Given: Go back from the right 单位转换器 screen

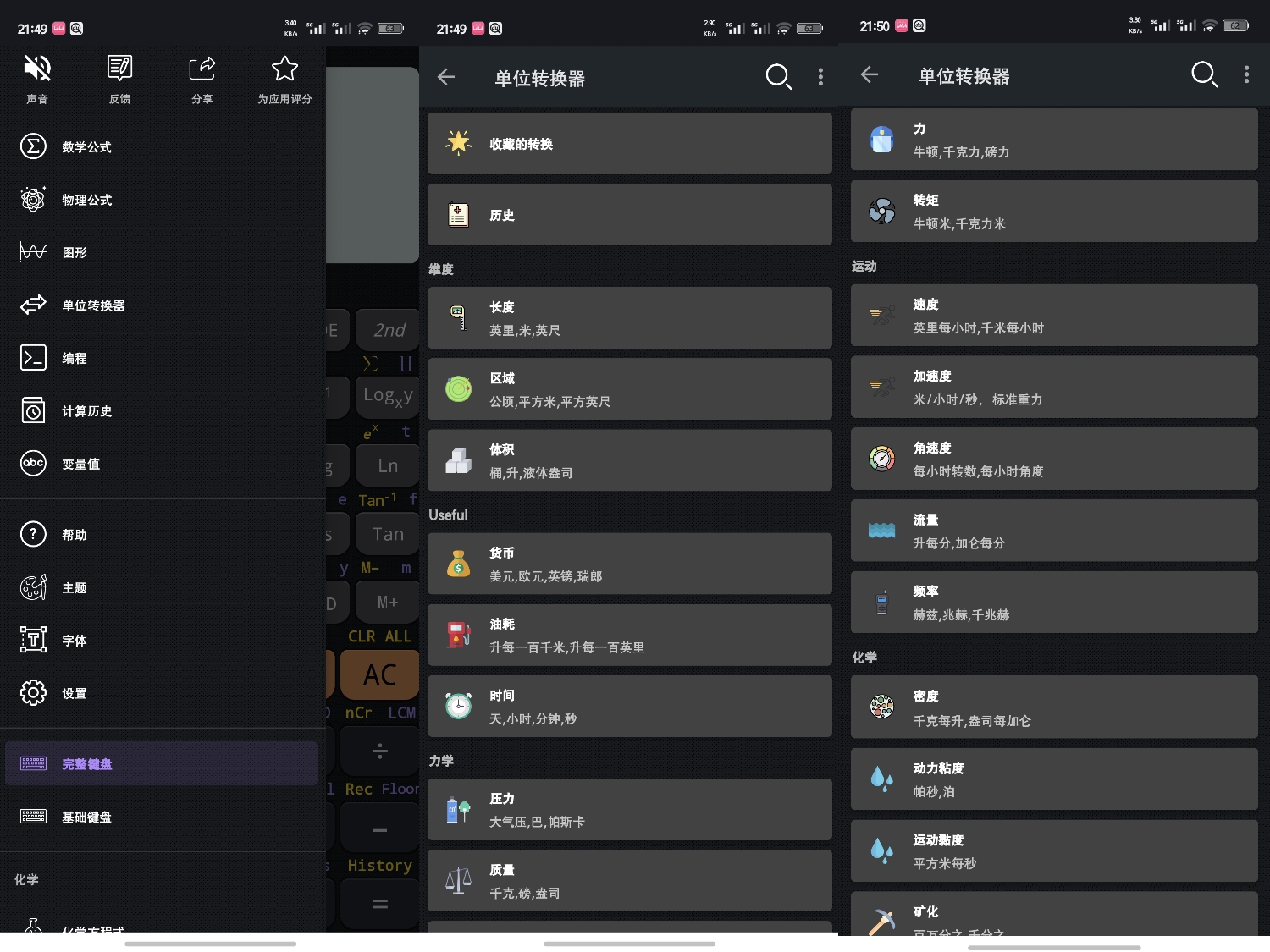Looking at the screenshot, I should coord(870,74).
